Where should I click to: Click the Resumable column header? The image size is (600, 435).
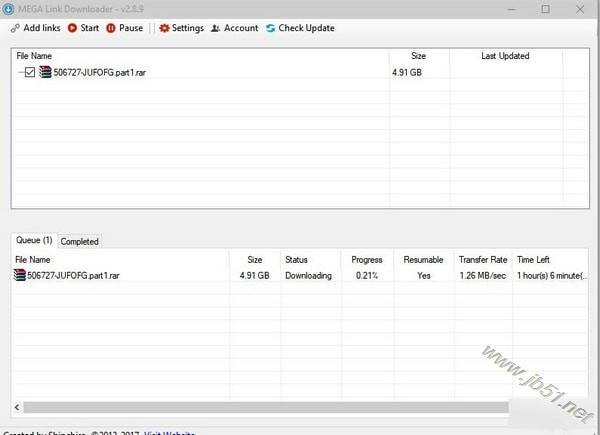[x=423, y=260]
